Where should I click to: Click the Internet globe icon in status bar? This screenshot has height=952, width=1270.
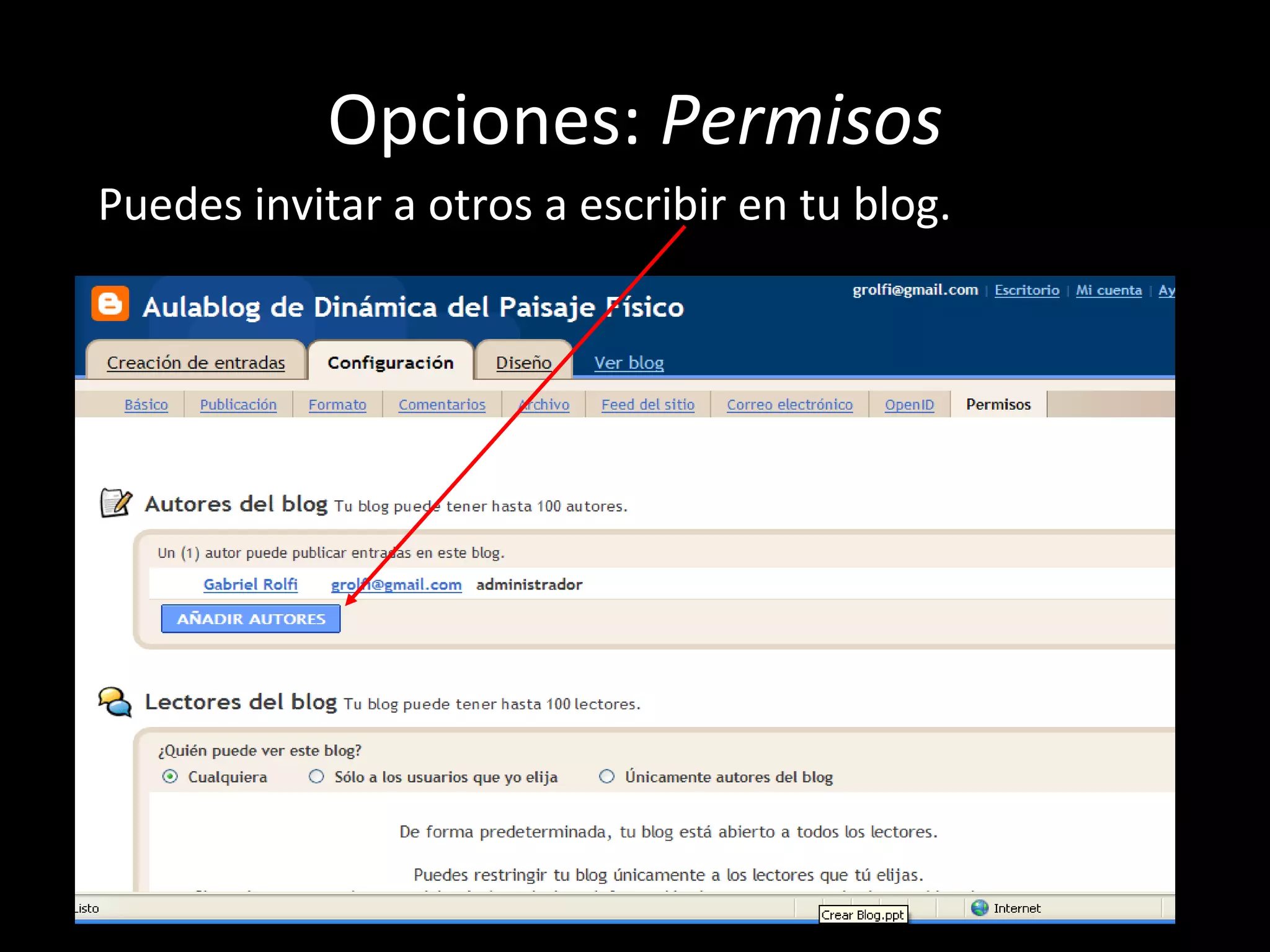980,908
